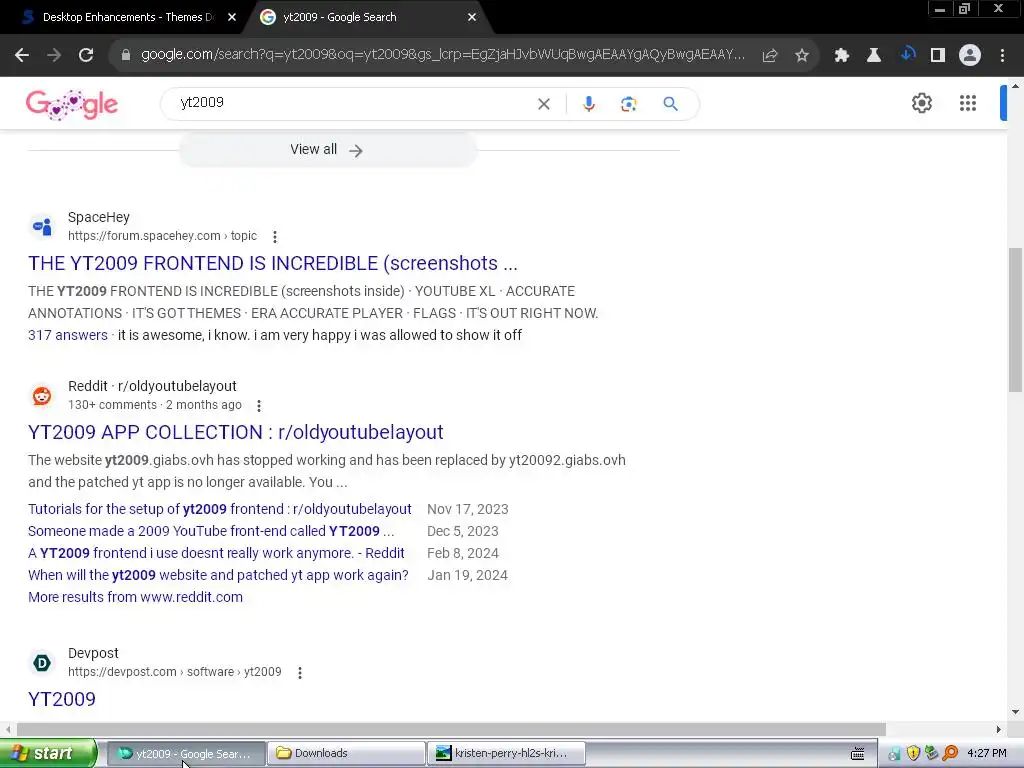Viewport: 1024px width, 768px height.
Task: Click the Devpost site favicon
Action: (42, 663)
